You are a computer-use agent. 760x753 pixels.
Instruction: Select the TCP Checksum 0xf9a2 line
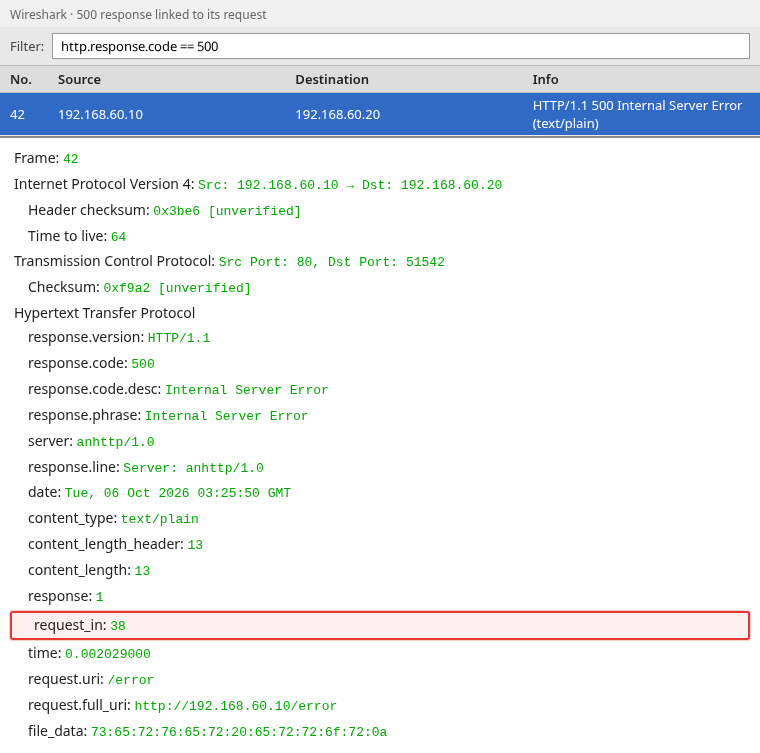pos(140,287)
